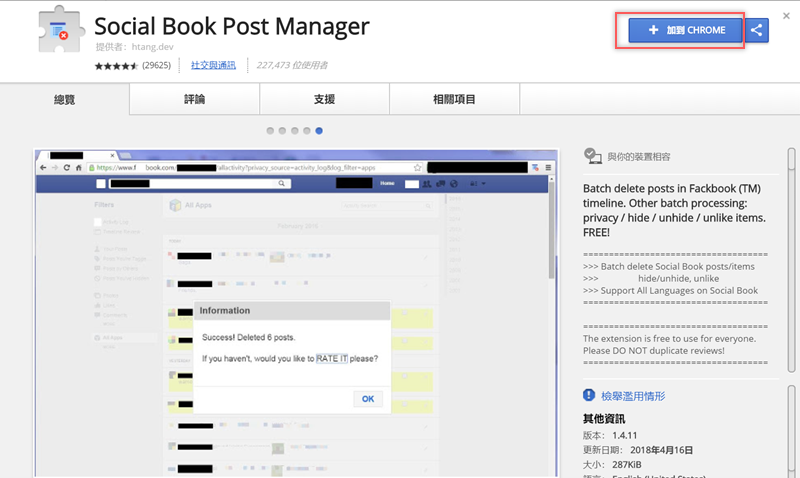Click the 'Please DO NOT duplicate reviews!' text

[654, 351]
